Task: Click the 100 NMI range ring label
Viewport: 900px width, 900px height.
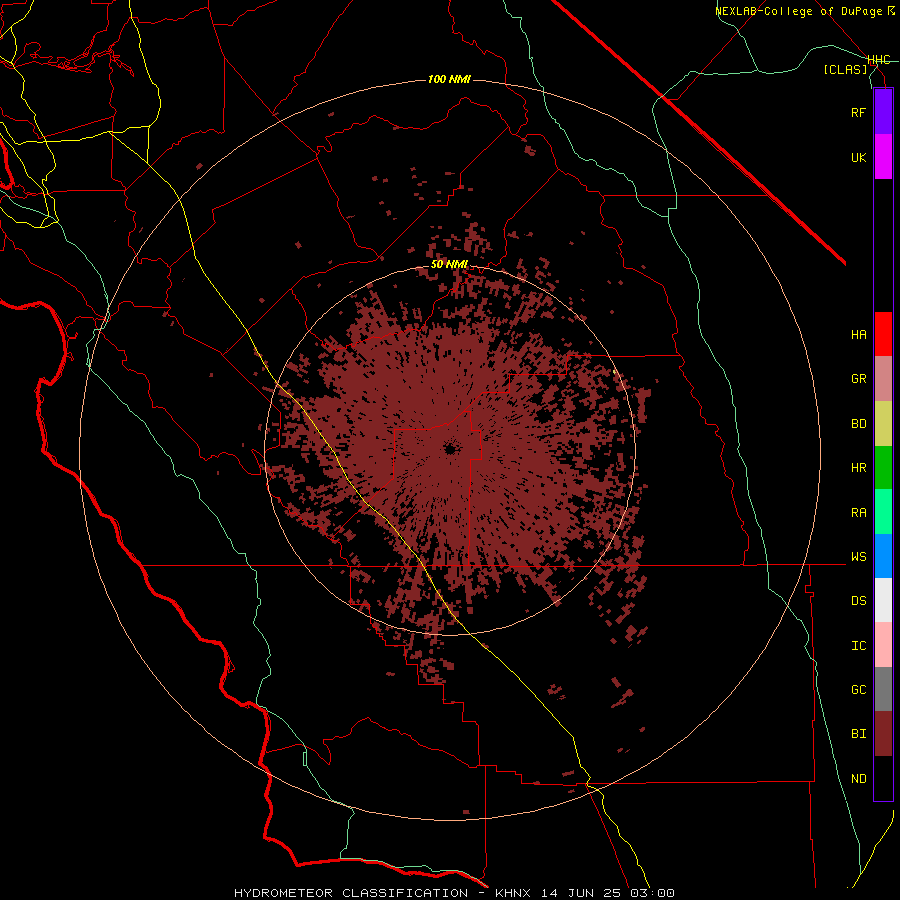Action: (x=449, y=79)
